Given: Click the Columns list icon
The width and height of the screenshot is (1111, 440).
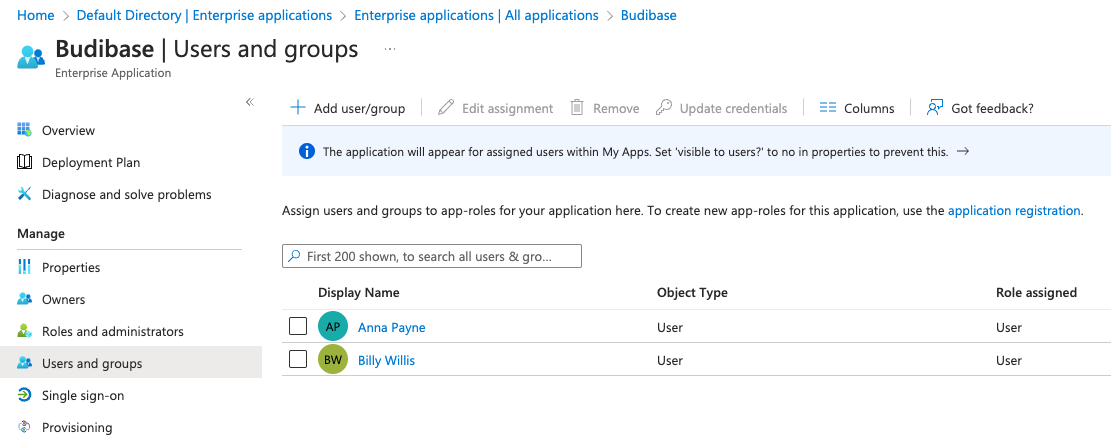Looking at the screenshot, I should tap(827, 108).
